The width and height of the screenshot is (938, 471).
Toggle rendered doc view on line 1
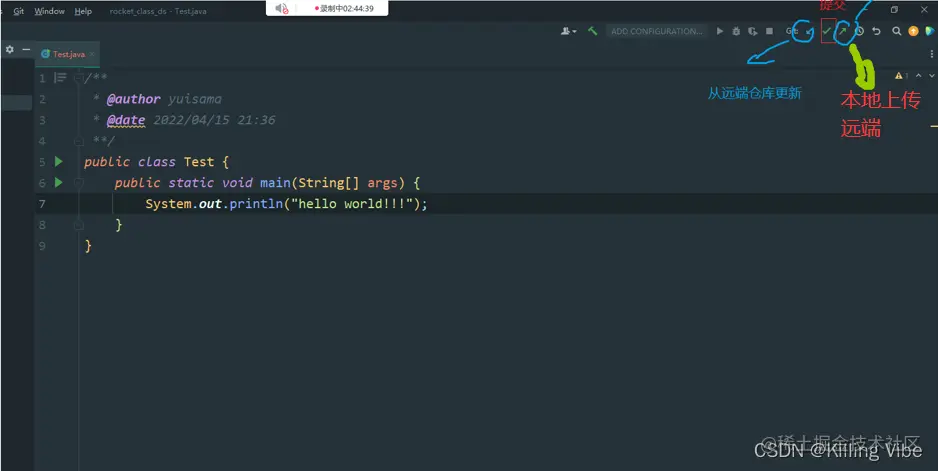[x=60, y=78]
